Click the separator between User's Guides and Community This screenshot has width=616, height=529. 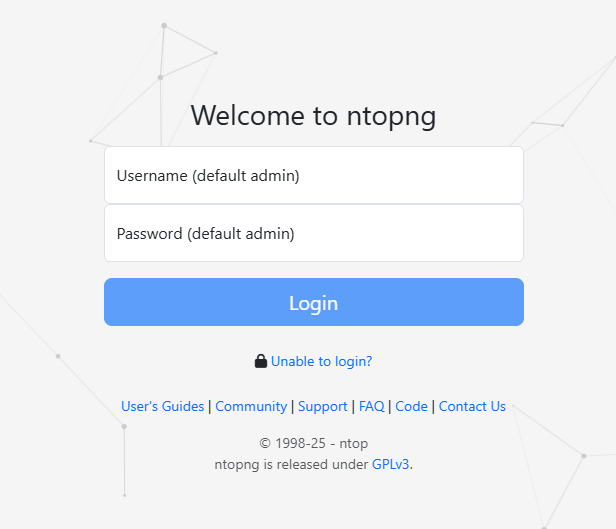click(x=210, y=406)
